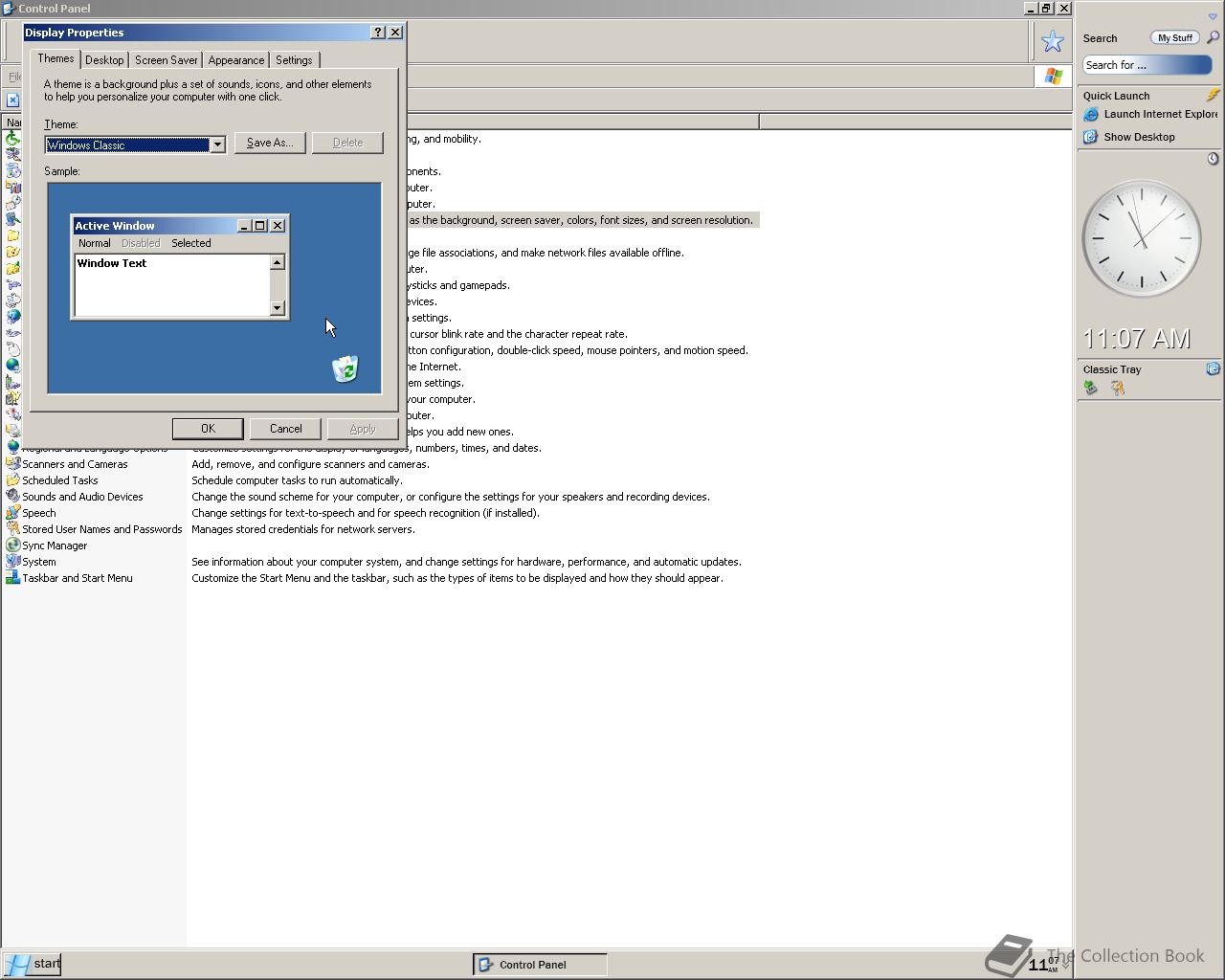Click the Active Window sample preview title
Viewport: 1225px width, 980px height.
click(115, 226)
